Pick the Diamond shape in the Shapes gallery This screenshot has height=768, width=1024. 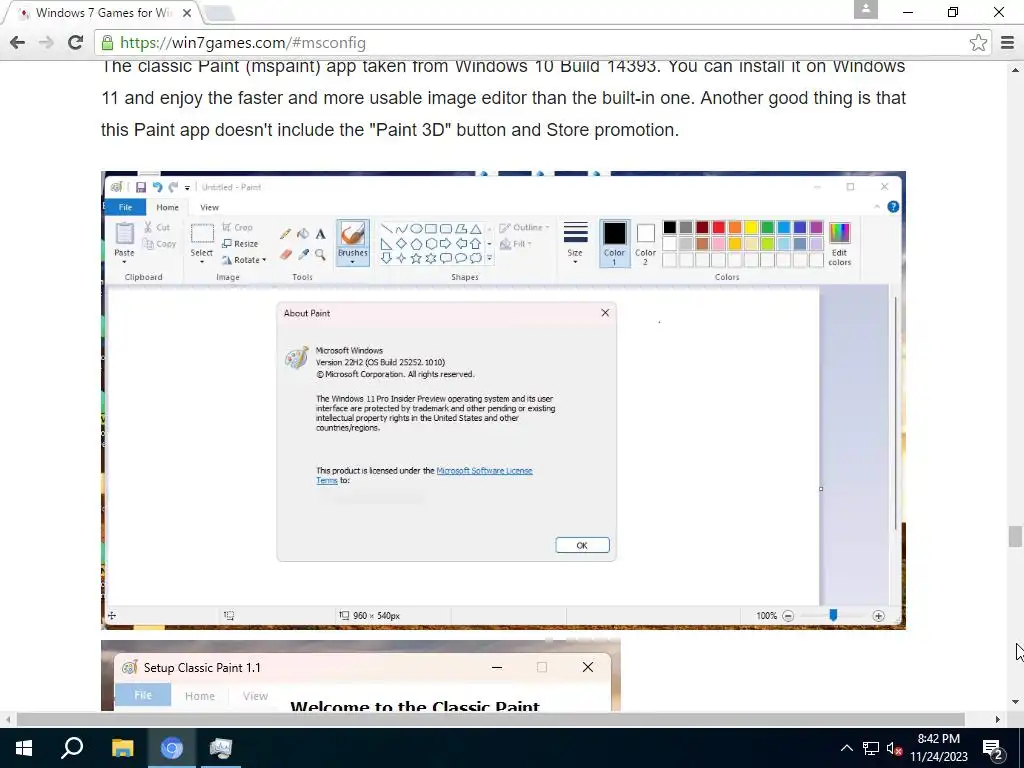(x=401, y=244)
